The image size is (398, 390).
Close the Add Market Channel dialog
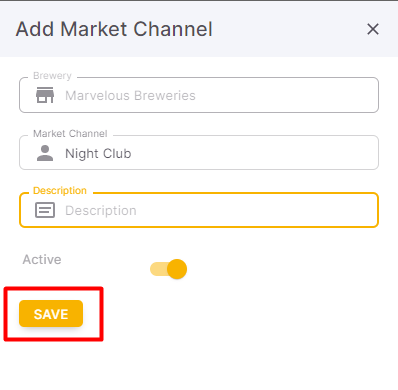tap(373, 29)
